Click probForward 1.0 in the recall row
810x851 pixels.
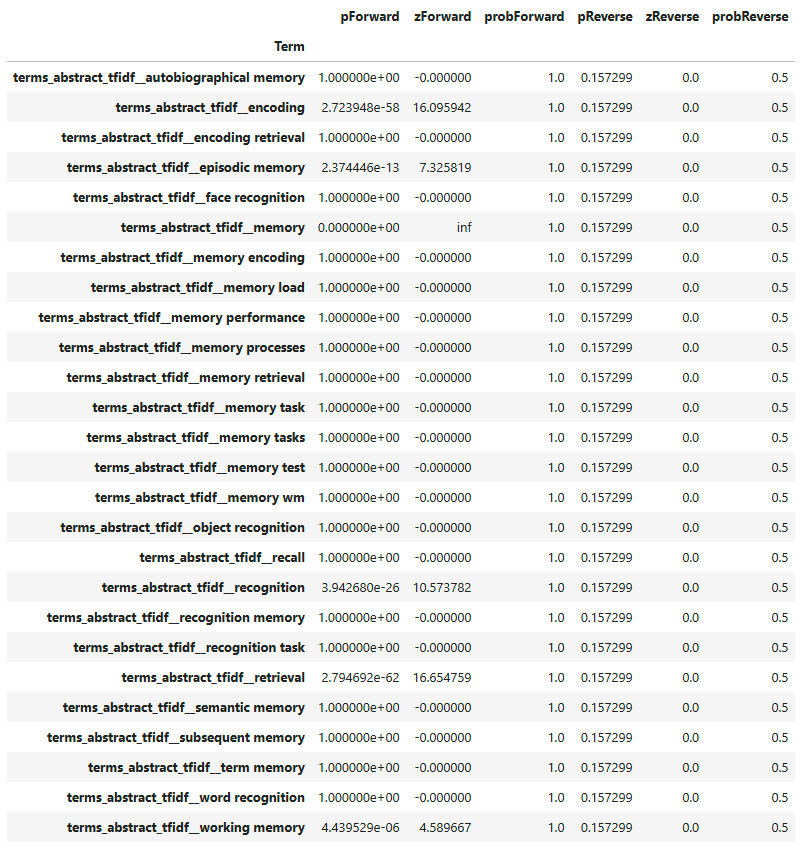pyautogui.click(x=556, y=557)
